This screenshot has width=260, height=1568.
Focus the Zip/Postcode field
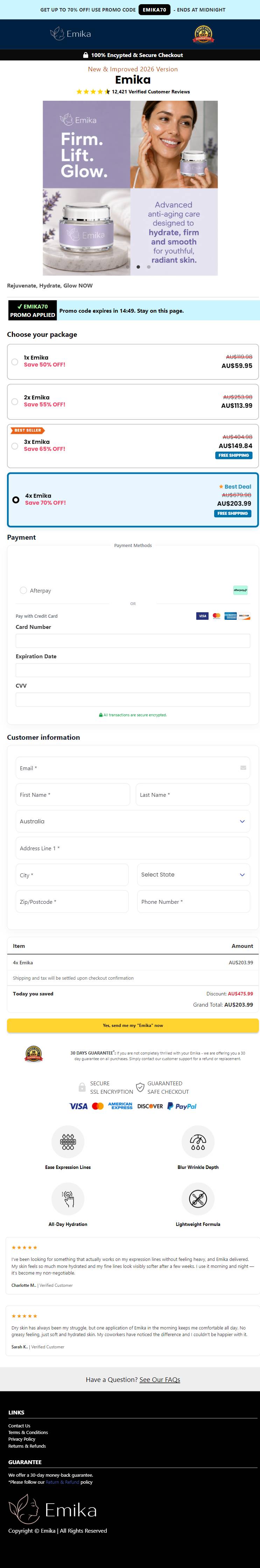(72, 901)
